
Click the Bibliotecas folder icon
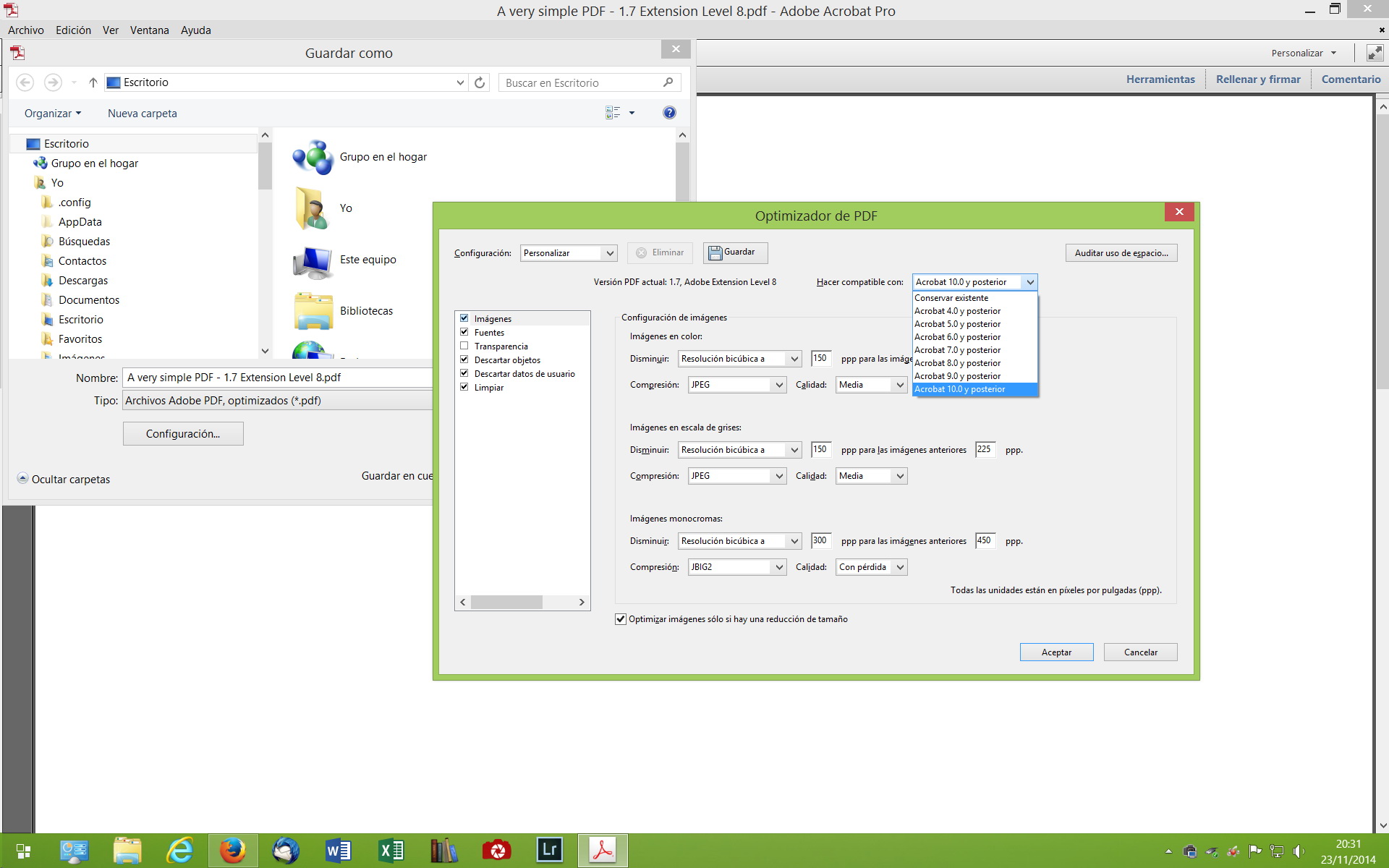click(x=313, y=311)
